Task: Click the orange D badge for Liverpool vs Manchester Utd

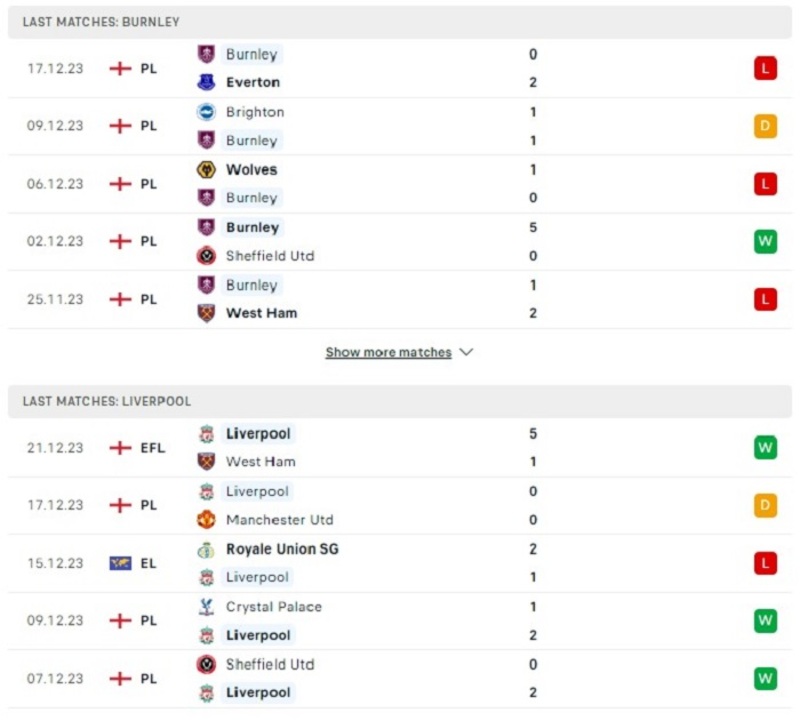Action: [765, 505]
